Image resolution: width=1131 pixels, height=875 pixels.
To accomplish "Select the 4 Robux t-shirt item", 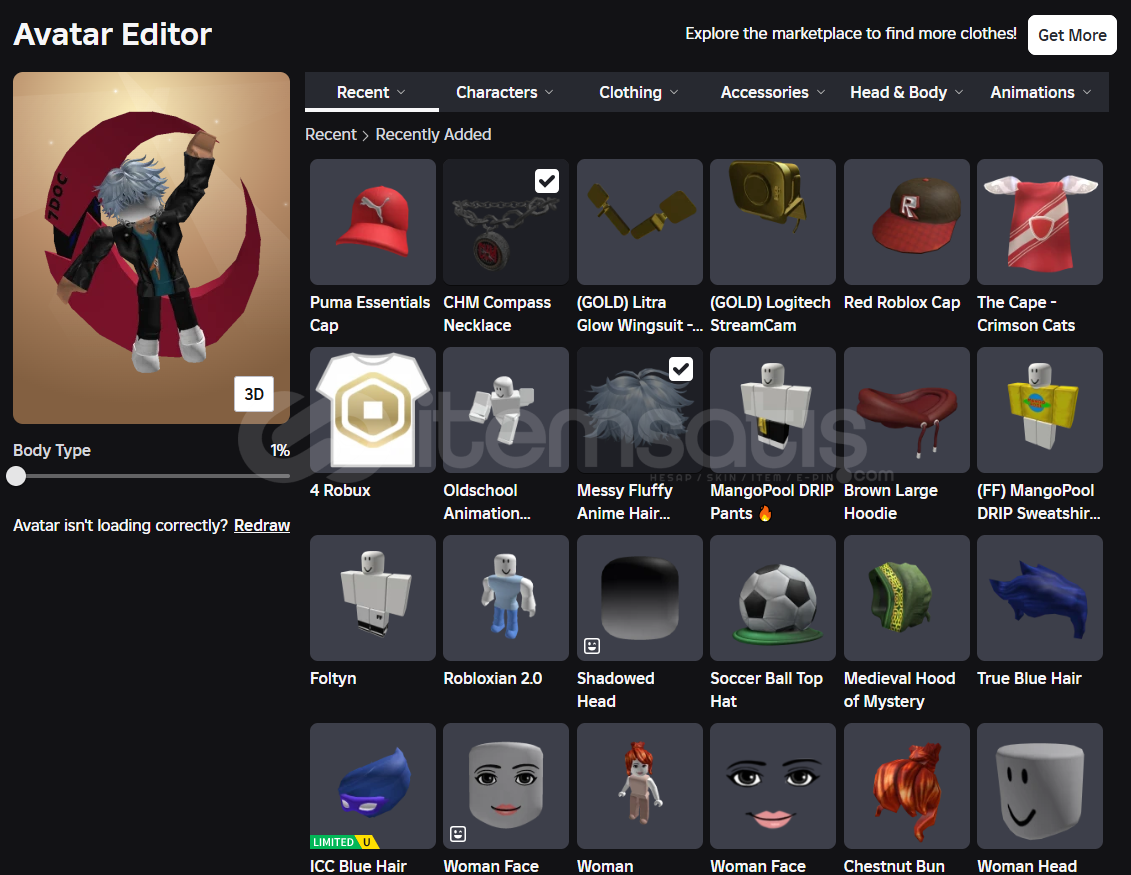I will [x=372, y=410].
